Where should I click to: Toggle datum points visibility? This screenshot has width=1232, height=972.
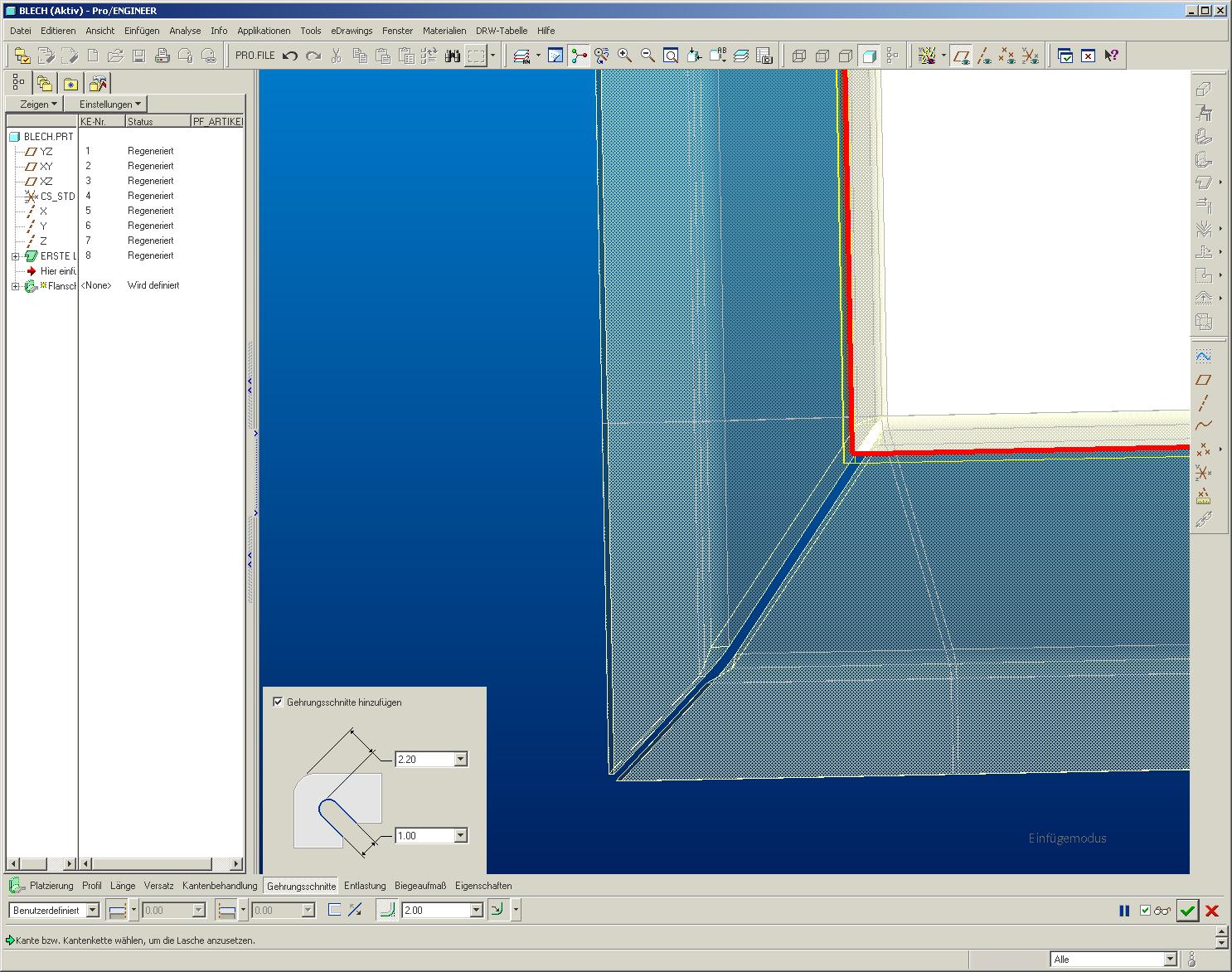pyautogui.click(x=1007, y=56)
